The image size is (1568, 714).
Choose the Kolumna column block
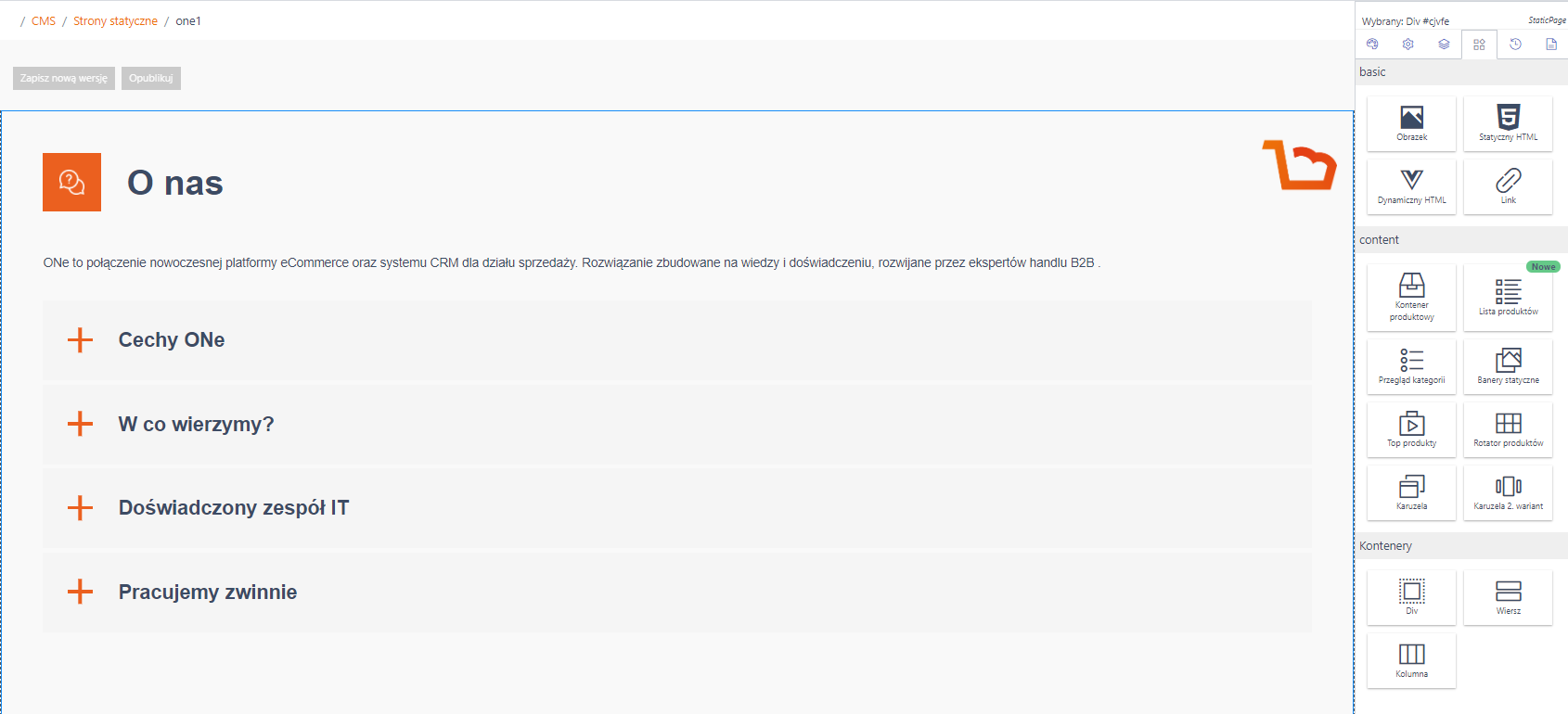tap(1411, 660)
